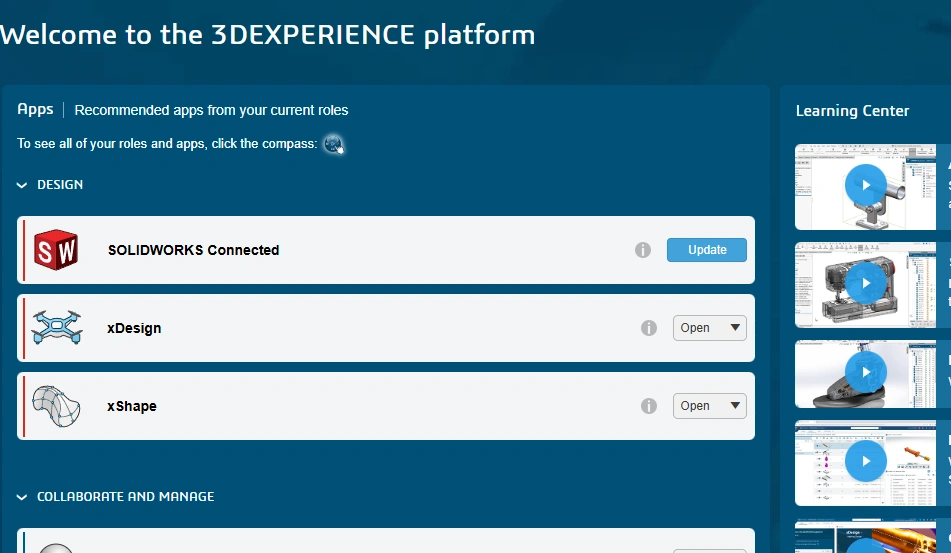
Task: Show info icon for xDesign
Action: 649,328
